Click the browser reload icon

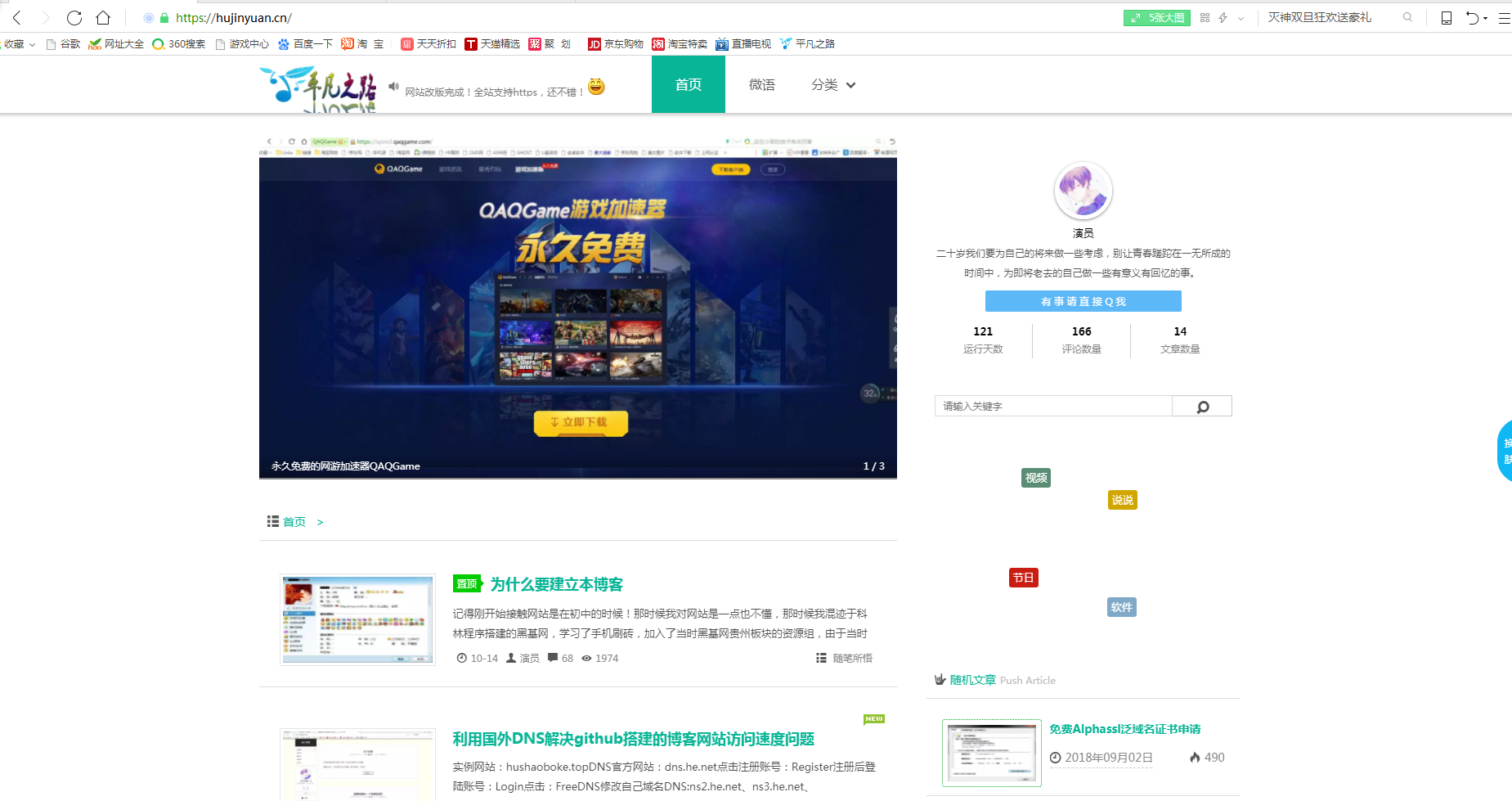pos(74,18)
